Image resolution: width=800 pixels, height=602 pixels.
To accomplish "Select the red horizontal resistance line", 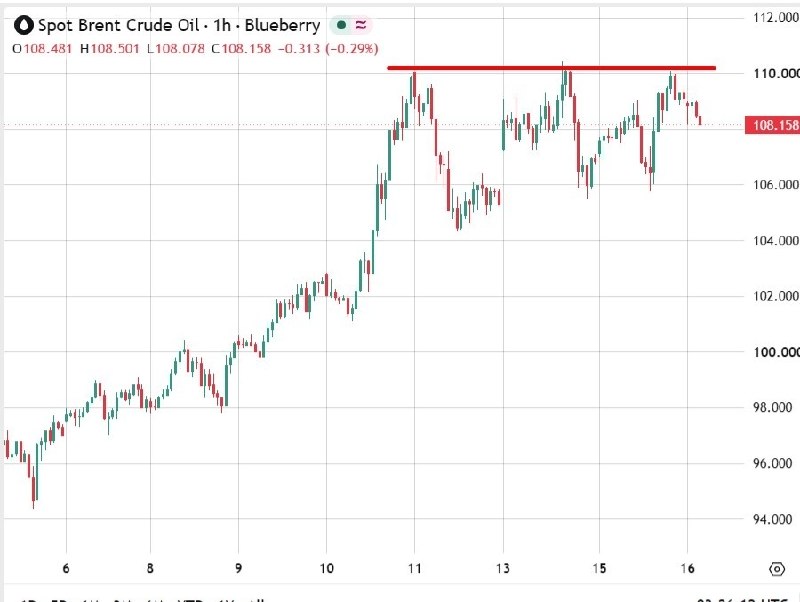I will tap(552, 67).
